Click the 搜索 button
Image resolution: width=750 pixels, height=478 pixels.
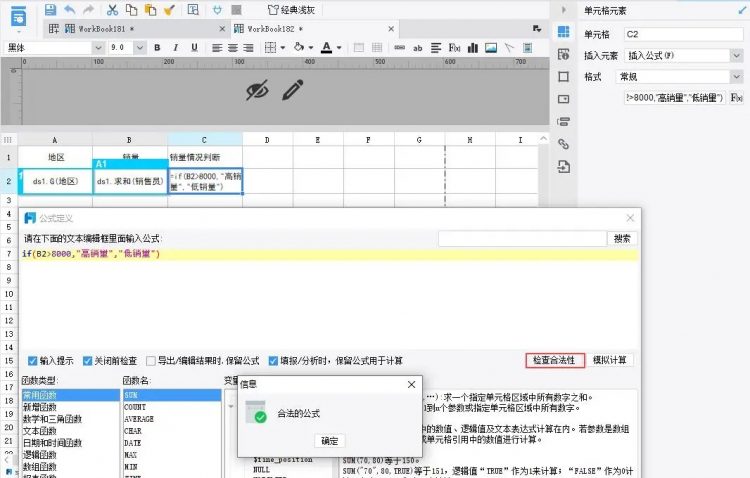point(622,238)
